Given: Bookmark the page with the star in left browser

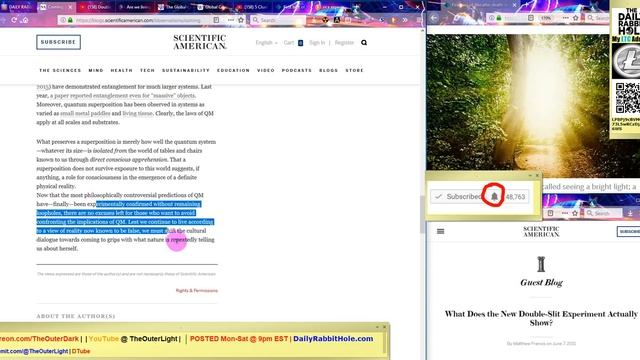Looking at the screenshot, I should [x=241, y=20].
